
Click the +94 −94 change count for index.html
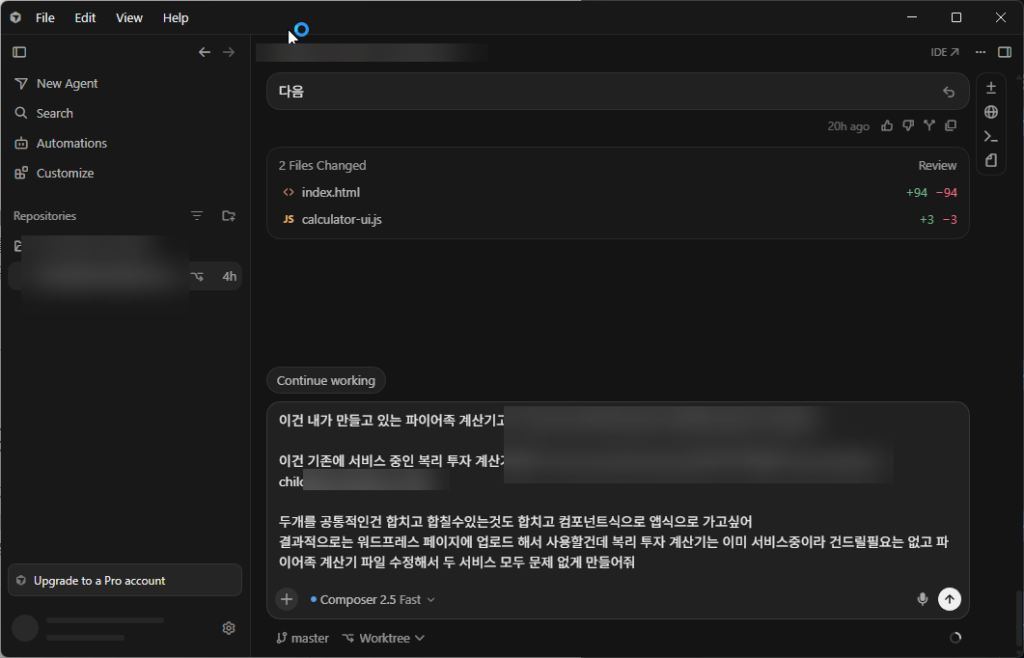932,193
